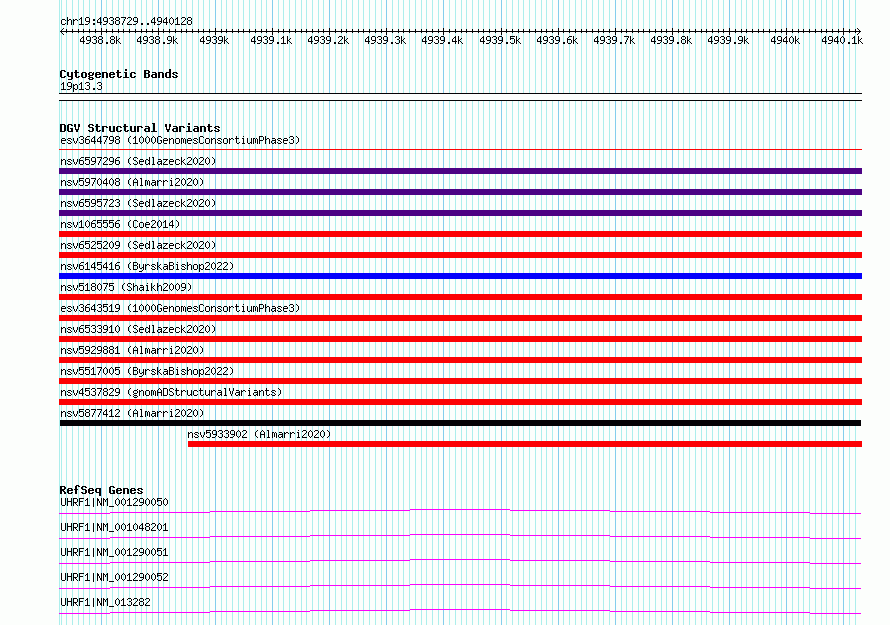Open variant nsv5933902 (Almarri2020)

tap(259, 434)
